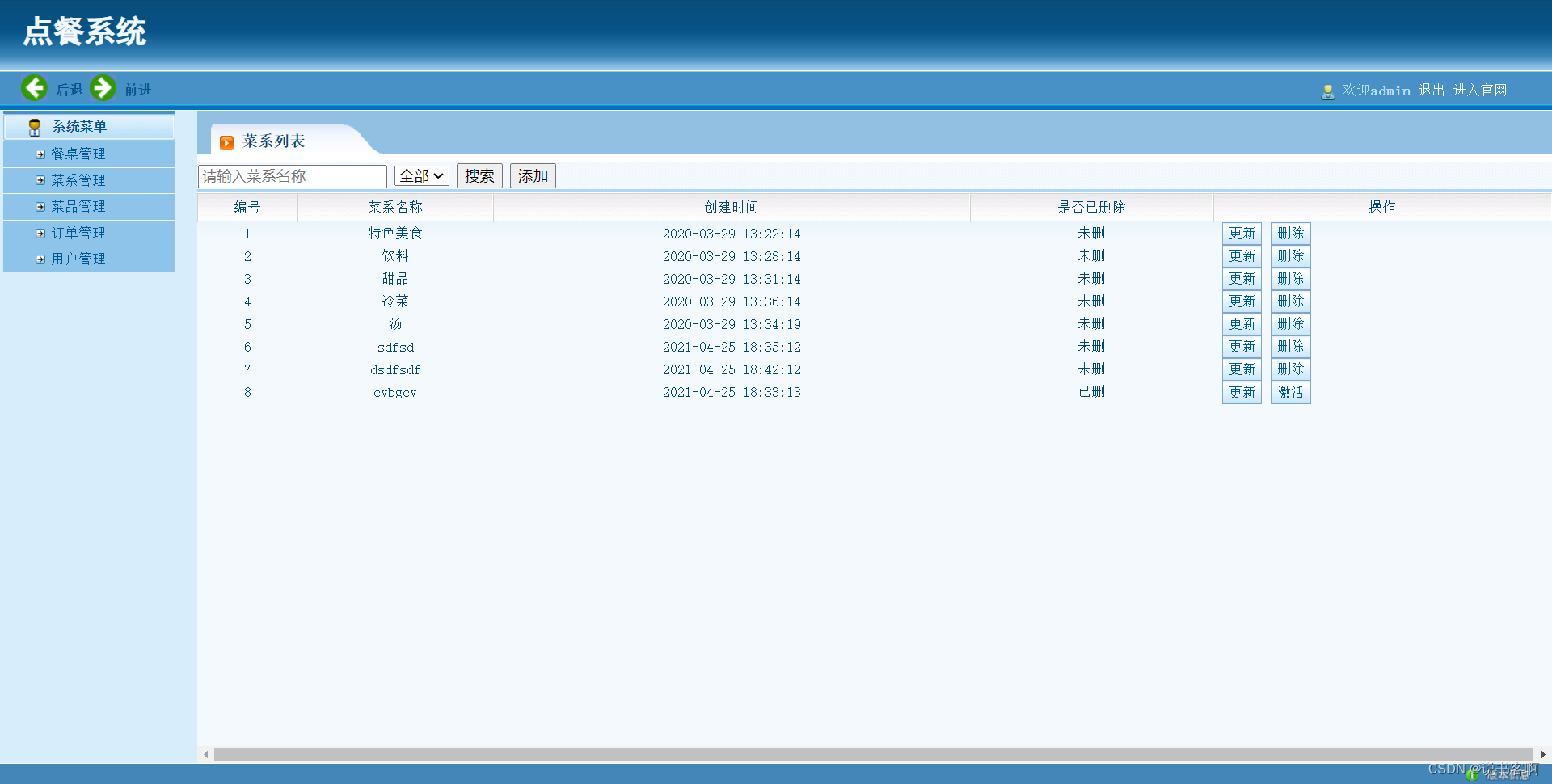1552x784 pixels.
Task: Click 删除 for 特色美食 row
Action: point(1290,234)
